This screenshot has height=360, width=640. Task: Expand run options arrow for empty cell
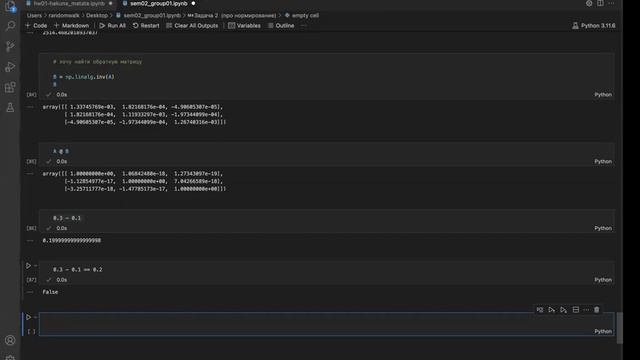pyautogui.click(x=36, y=317)
